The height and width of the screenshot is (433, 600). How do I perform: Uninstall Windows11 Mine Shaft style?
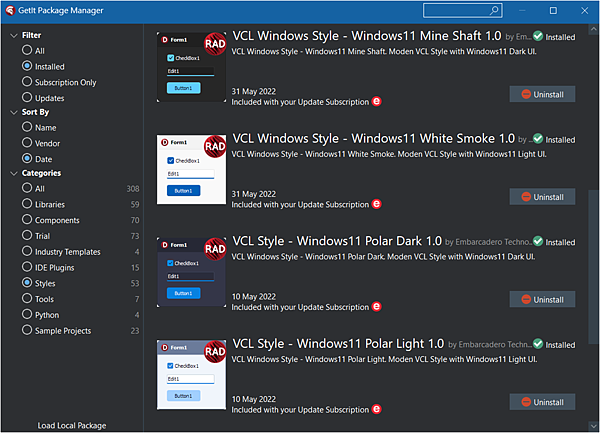[542, 94]
